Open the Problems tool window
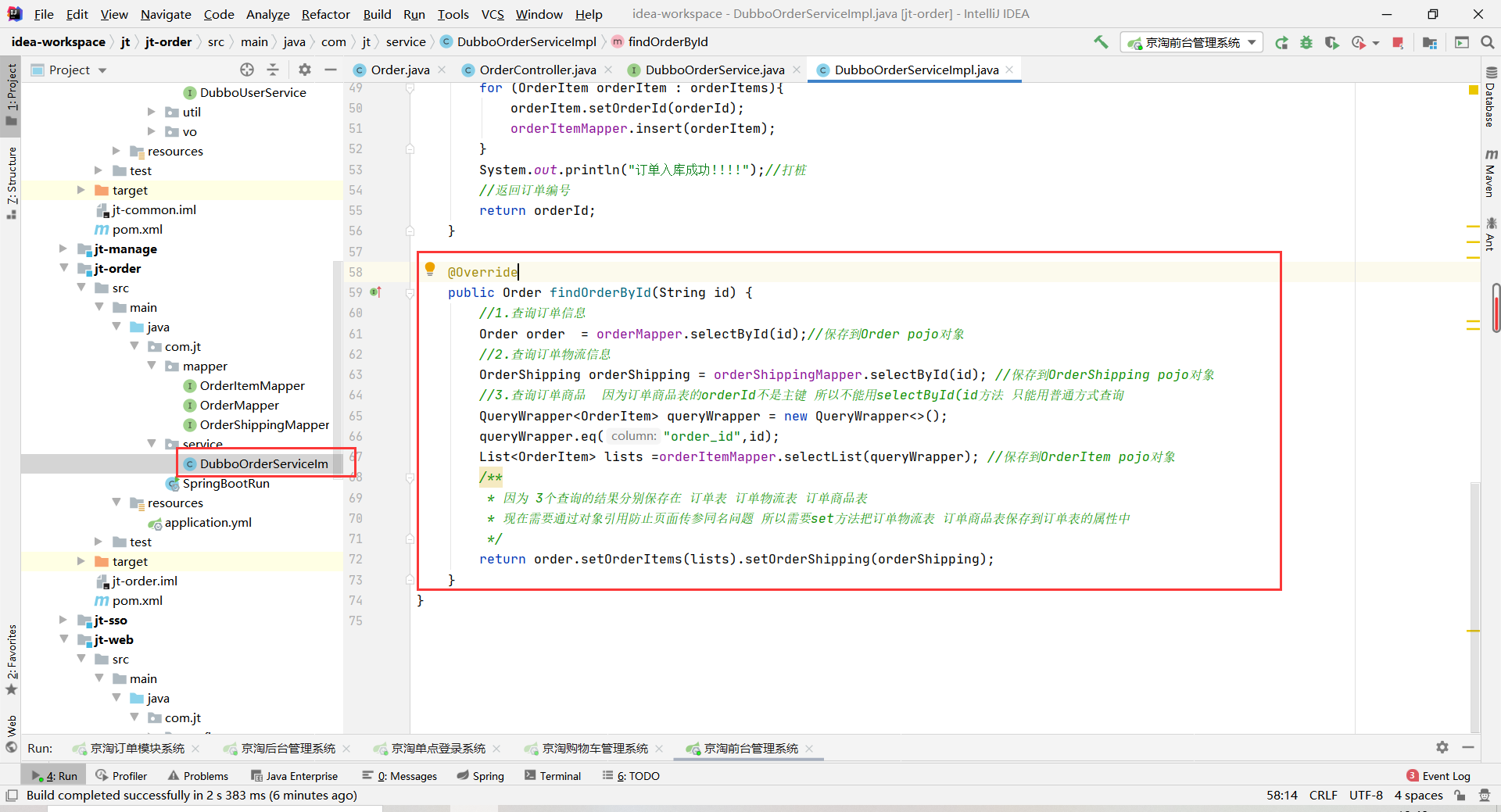This screenshot has width=1501, height=812. (x=198, y=776)
